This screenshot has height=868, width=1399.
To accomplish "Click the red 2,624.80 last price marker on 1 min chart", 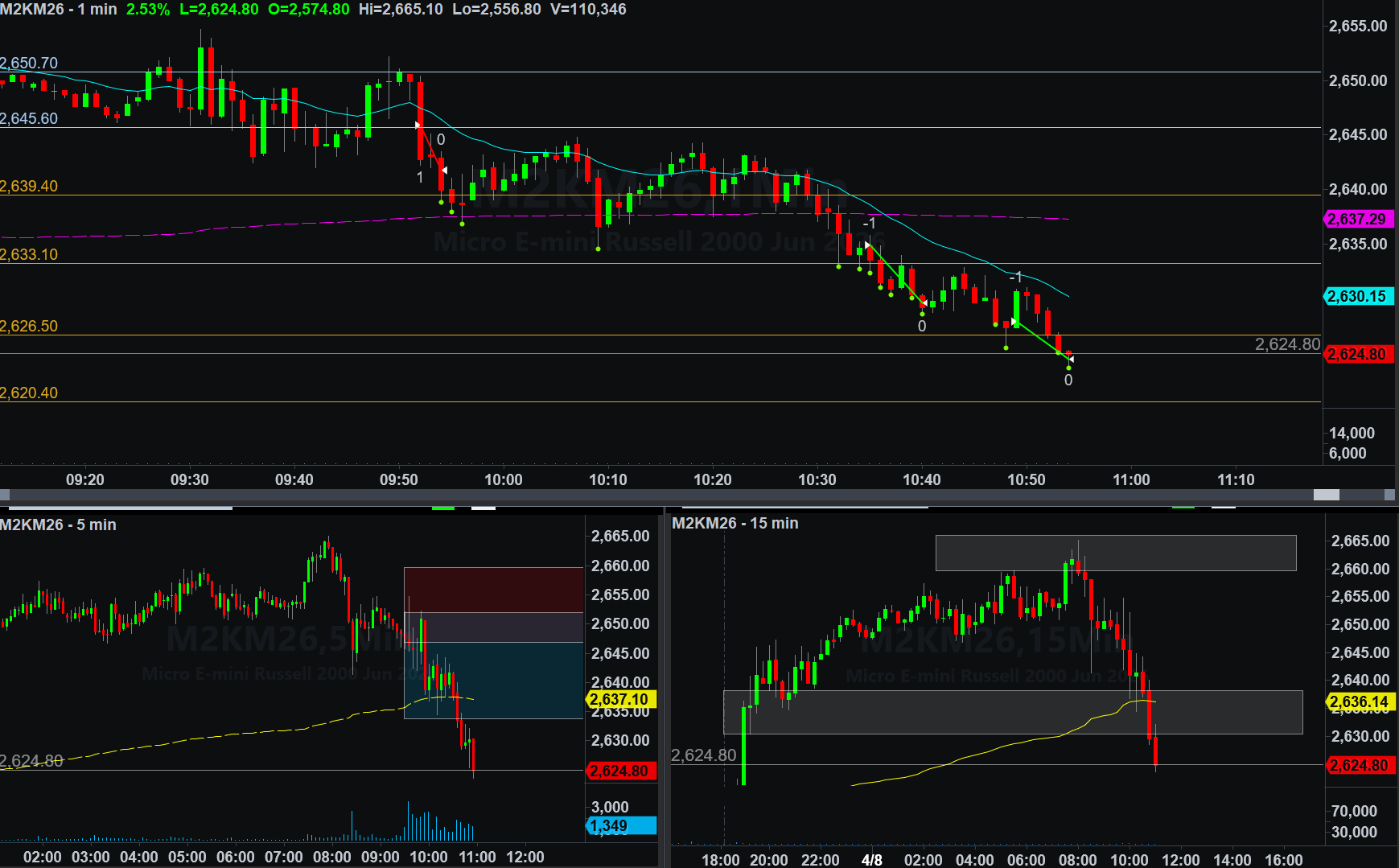I will tap(1357, 354).
